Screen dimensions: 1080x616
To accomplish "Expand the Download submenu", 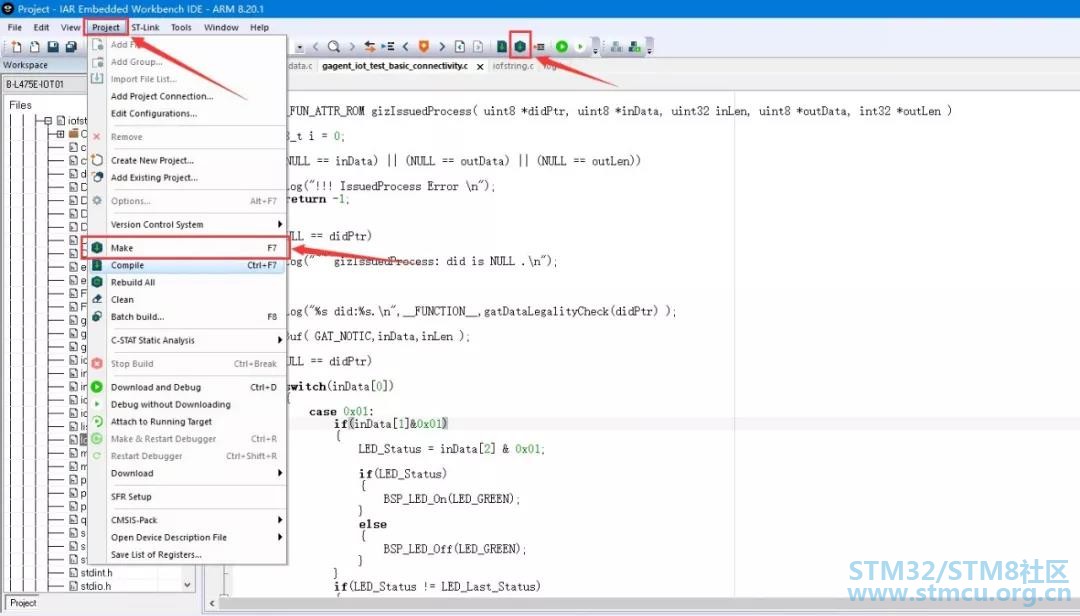I will click(187, 473).
